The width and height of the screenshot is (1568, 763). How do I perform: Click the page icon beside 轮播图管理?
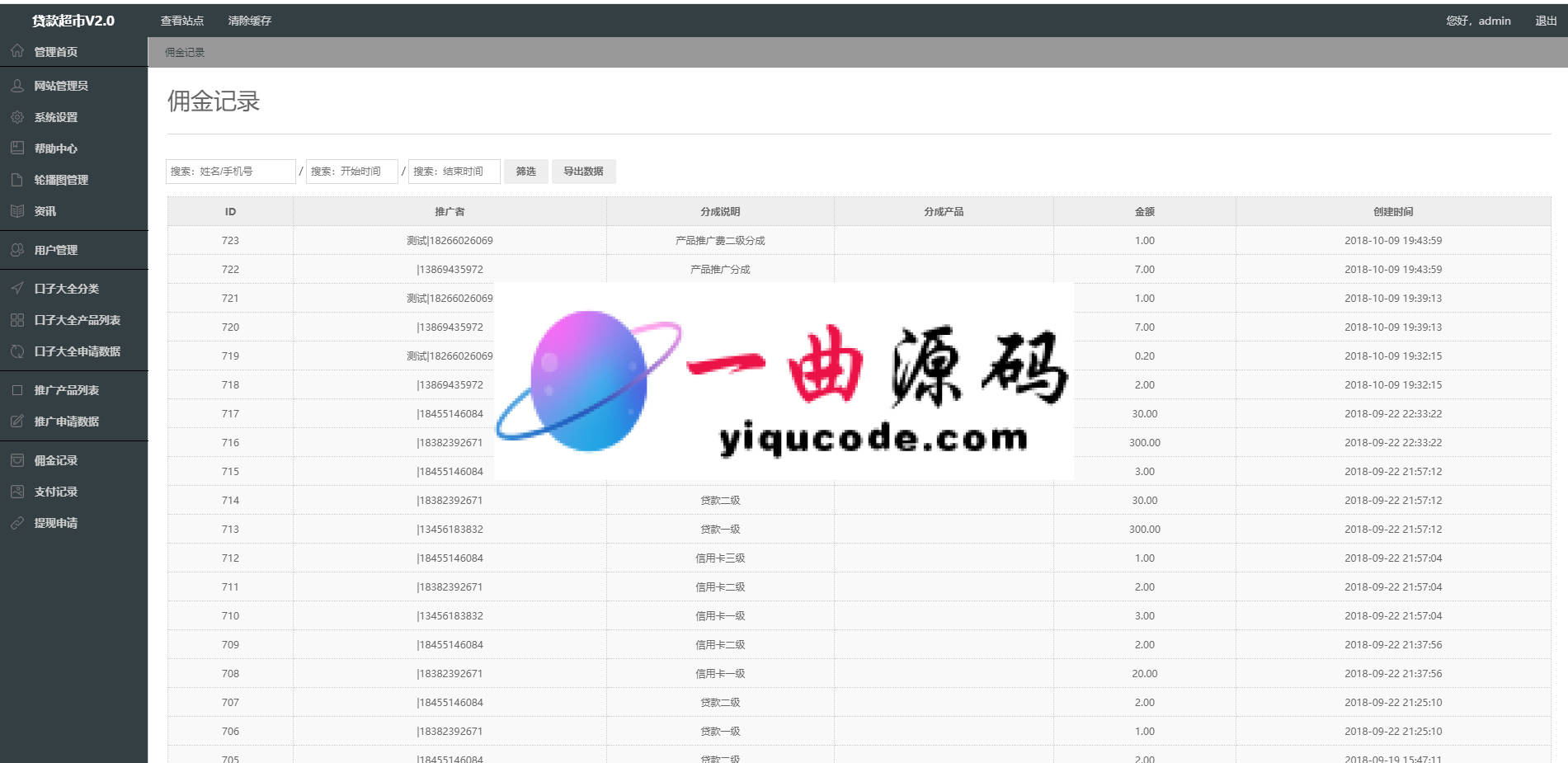[x=17, y=179]
